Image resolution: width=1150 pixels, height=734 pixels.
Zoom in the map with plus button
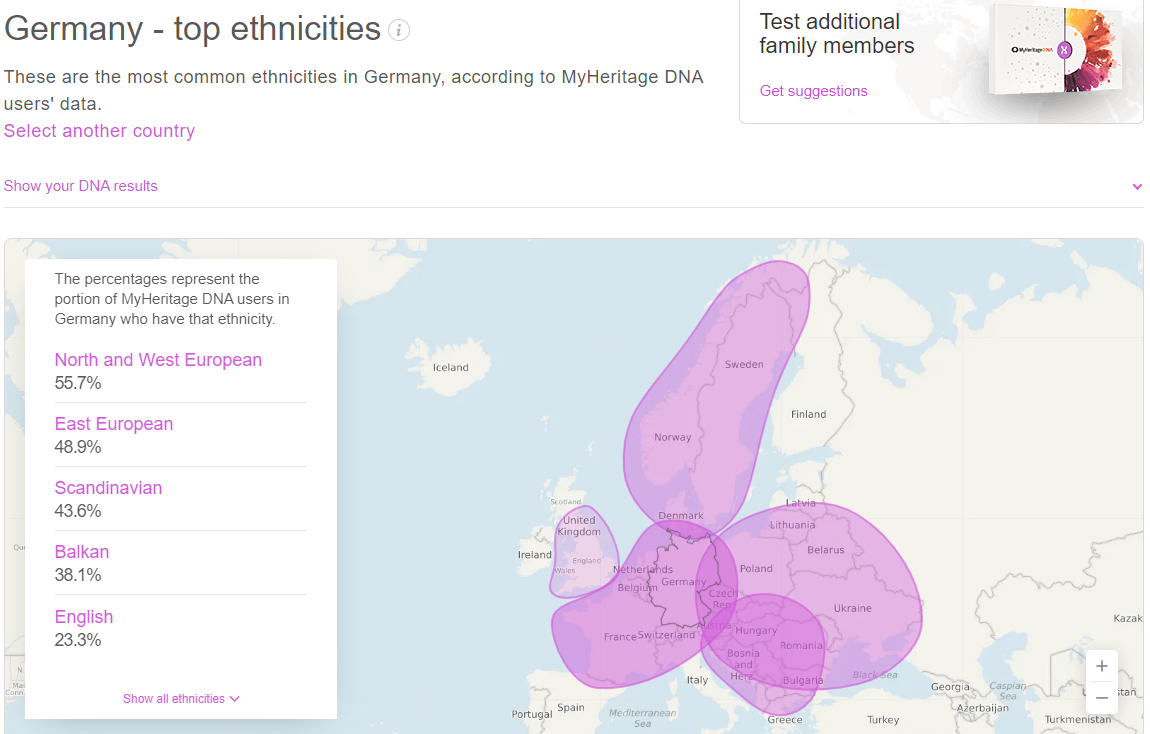(x=1101, y=666)
